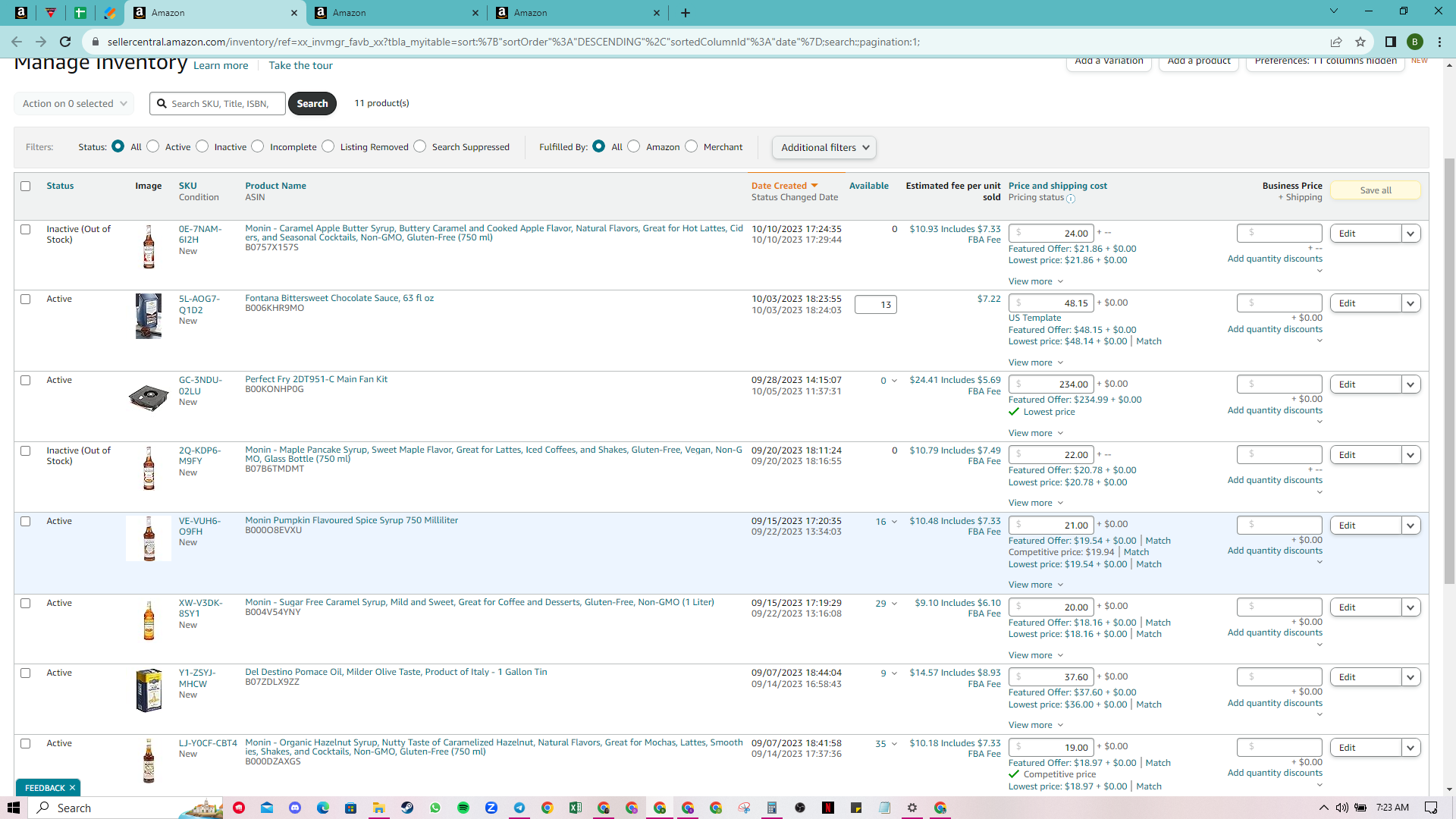Click Edit for the Monin Maple Pancake Syrup row
This screenshot has width=1456, height=819.
[x=1366, y=455]
